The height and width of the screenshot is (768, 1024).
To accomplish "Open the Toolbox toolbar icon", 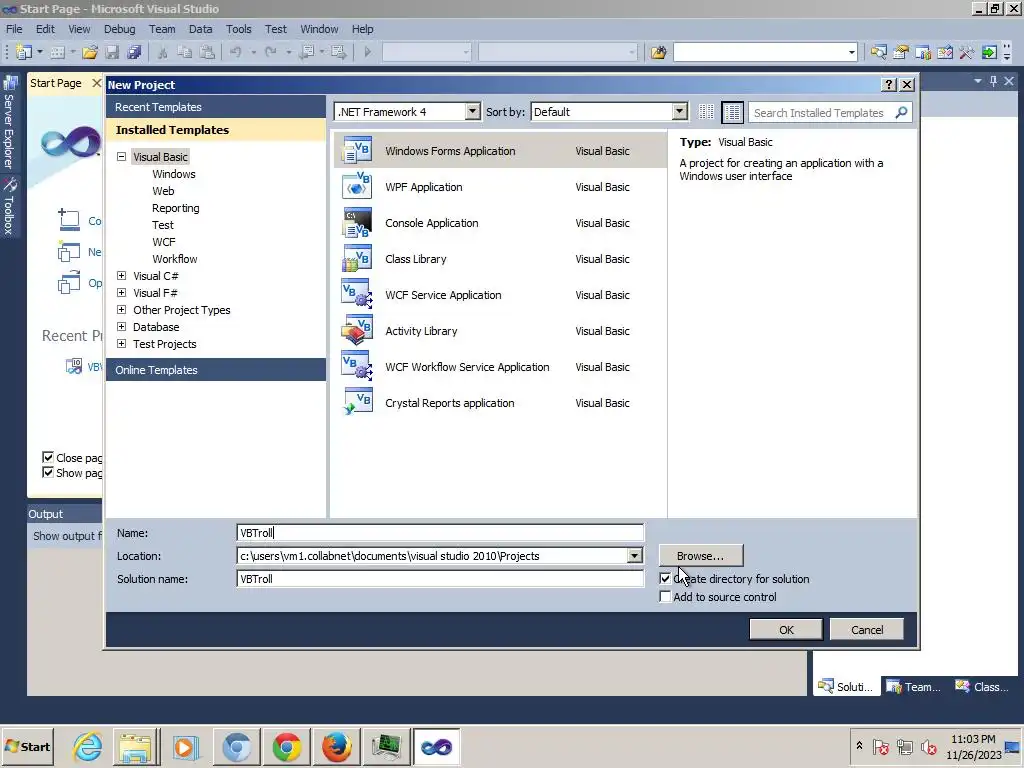I will tap(967, 52).
